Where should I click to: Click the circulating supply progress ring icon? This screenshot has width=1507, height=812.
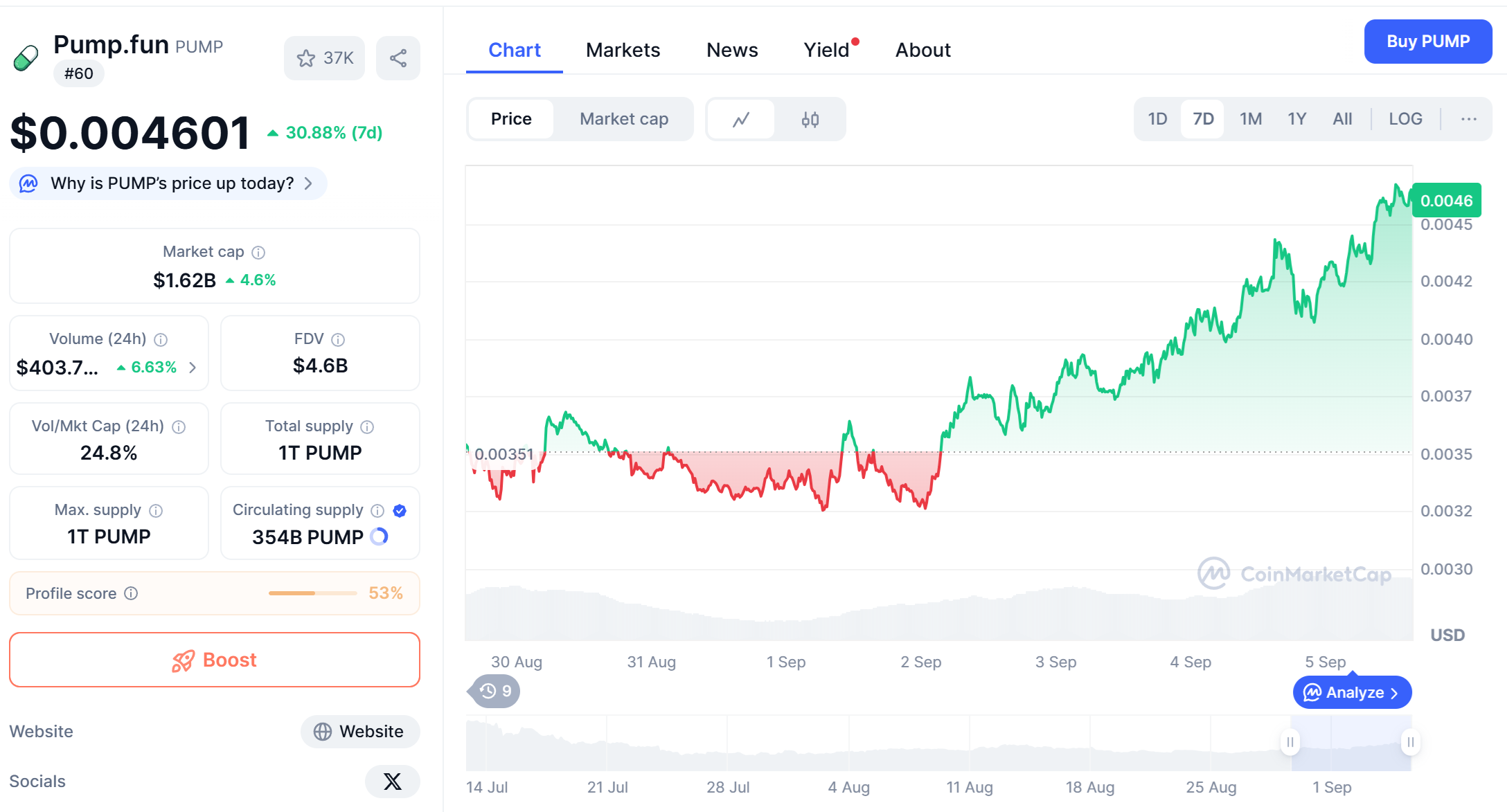pos(380,536)
